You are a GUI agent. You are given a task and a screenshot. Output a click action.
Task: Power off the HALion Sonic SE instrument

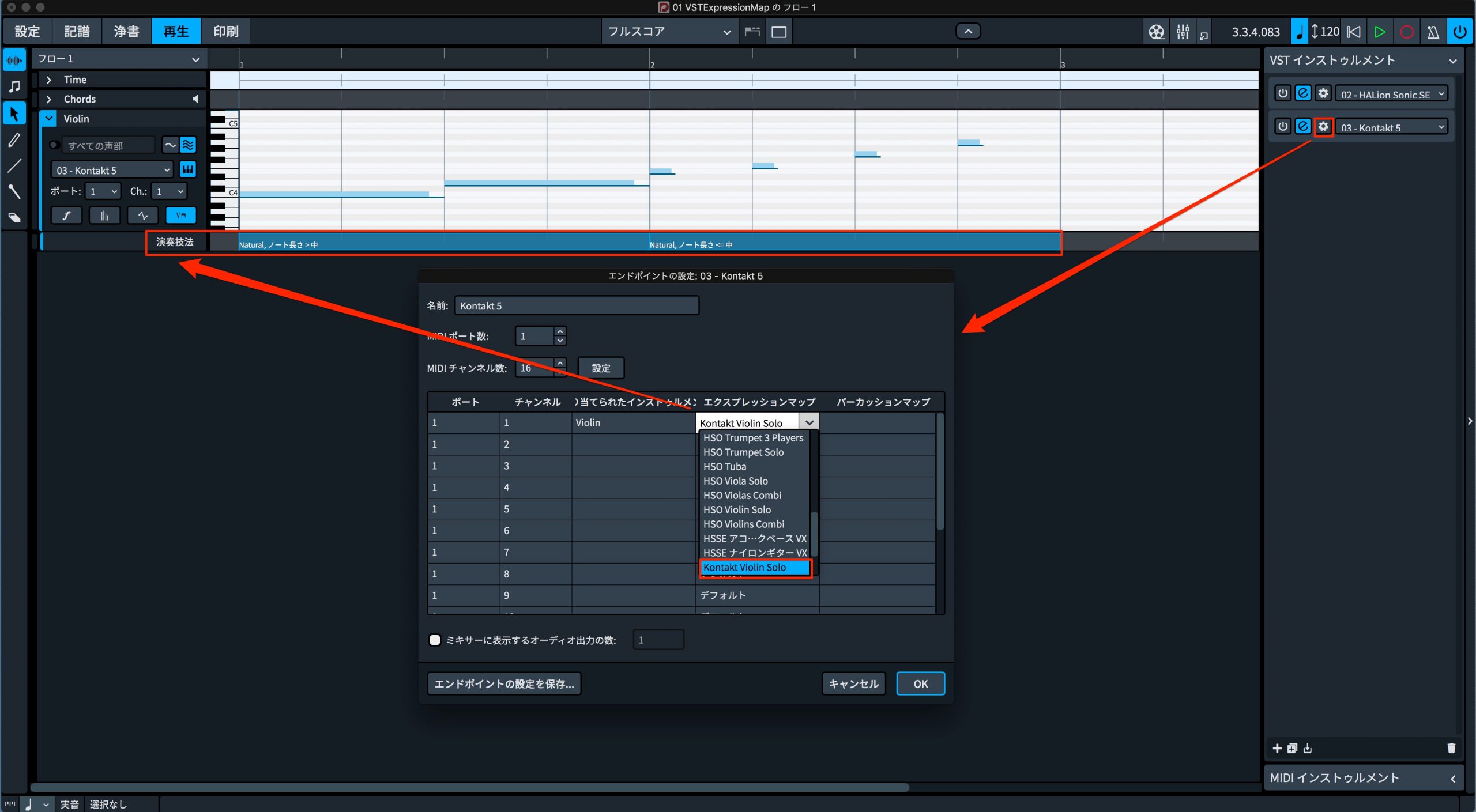point(1282,93)
